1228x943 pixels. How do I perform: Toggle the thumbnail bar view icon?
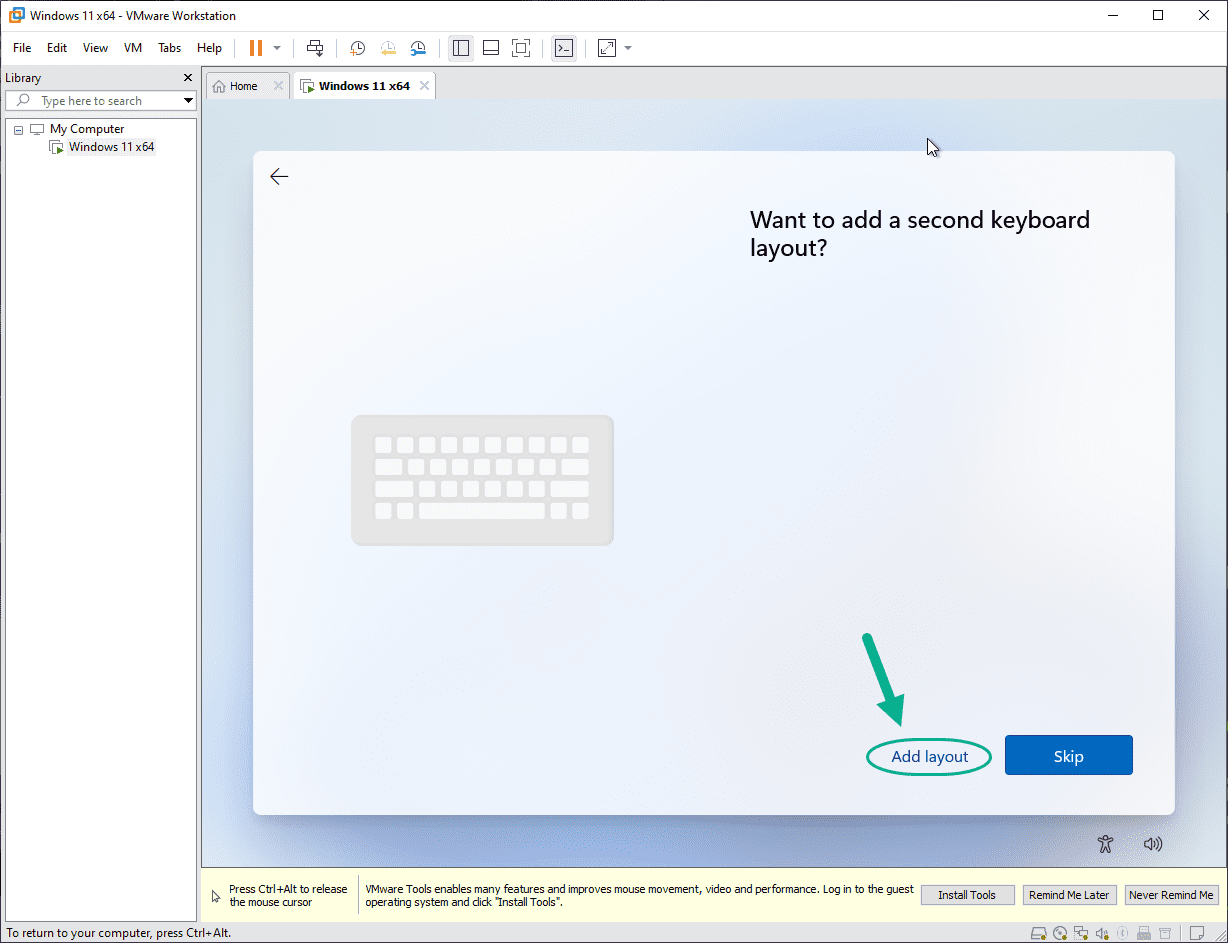tap(491, 48)
